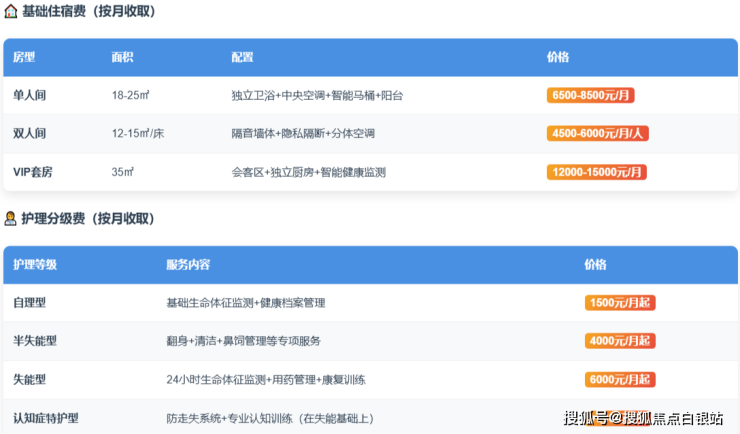Click the 4500-6000元/月/人 price badge
740x434 pixels.
597,133
